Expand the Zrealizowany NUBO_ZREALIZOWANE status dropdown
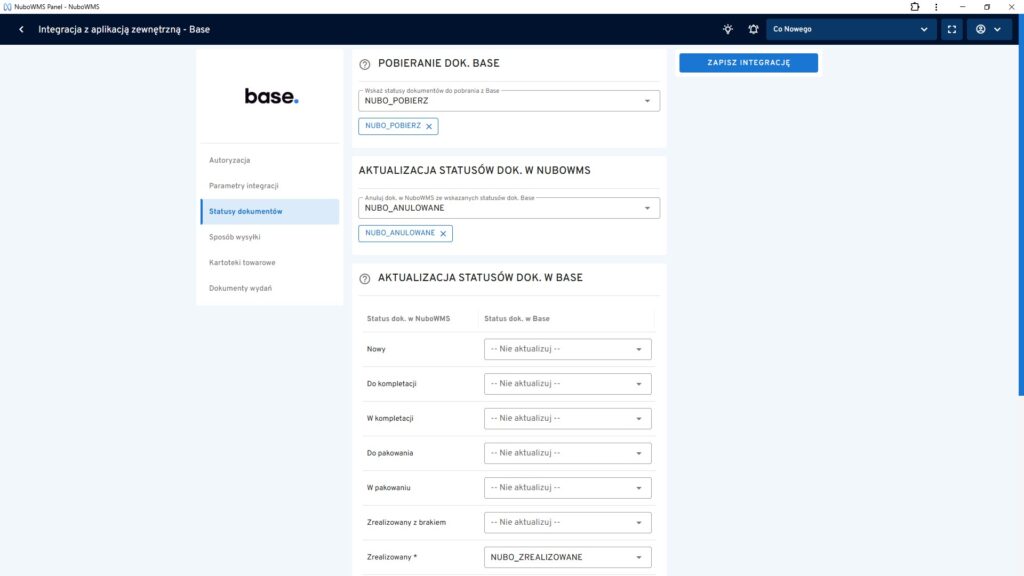This screenshot has width=1024, height=576. [567, 557]
